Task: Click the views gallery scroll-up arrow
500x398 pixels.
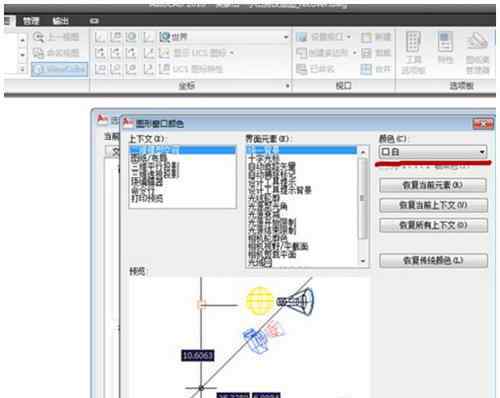Action: pyautogui.click(x=22, y=40)
